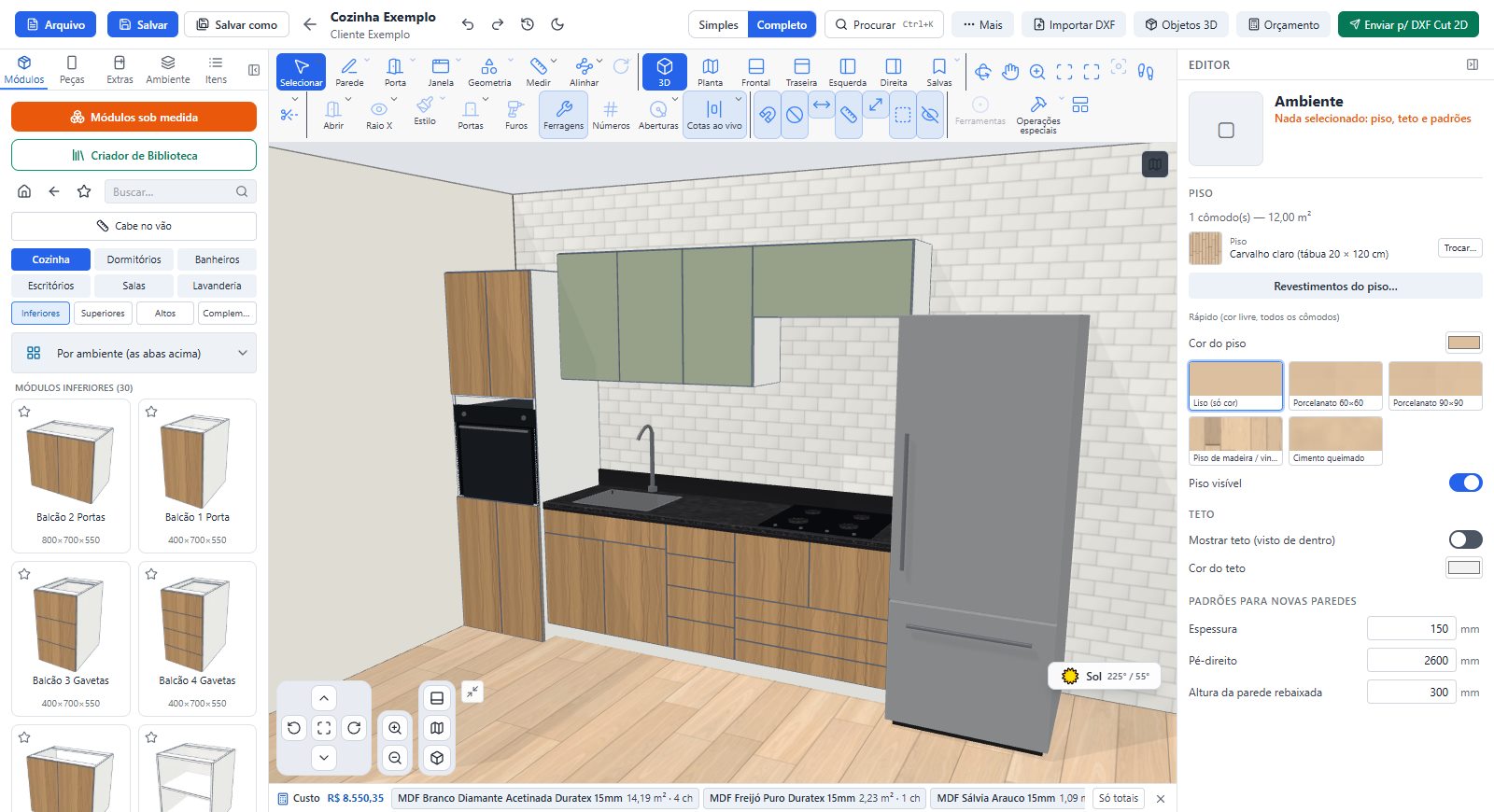Select the Dormitórios category
Viewport: 1494px width, 812px height.
(134, 259)
